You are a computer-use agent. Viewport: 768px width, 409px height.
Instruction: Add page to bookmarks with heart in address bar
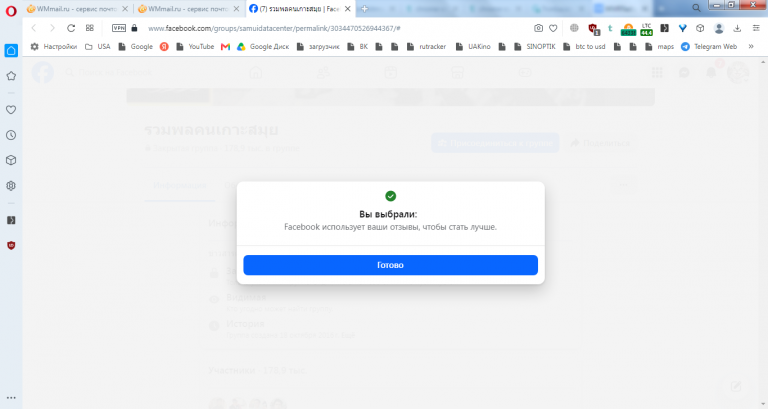[x=553, y=28]
